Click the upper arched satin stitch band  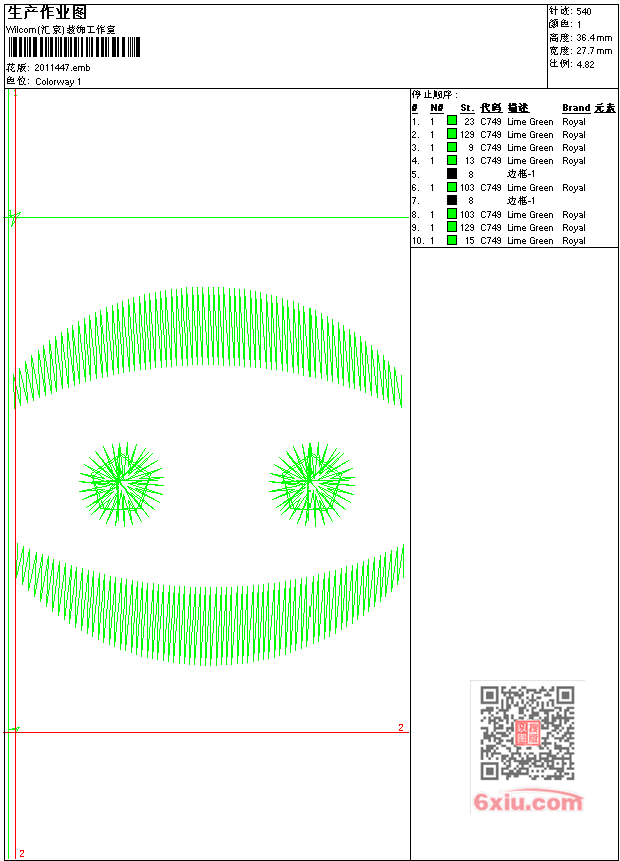tap(208, 347)
